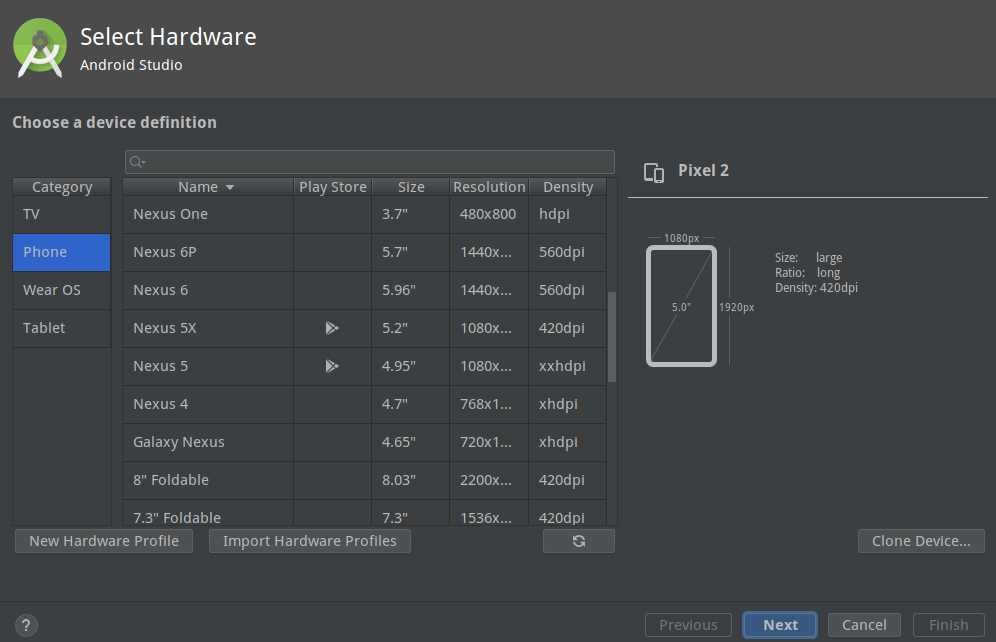Click the Play Store icon for Nexus 5X
This screenshot has height=642, width=996.
(x=332, y=328)
